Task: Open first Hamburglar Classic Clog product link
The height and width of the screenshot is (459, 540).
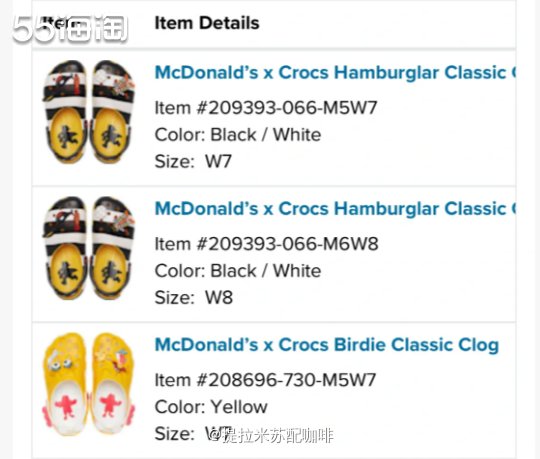Action: (x=335, y=73)
